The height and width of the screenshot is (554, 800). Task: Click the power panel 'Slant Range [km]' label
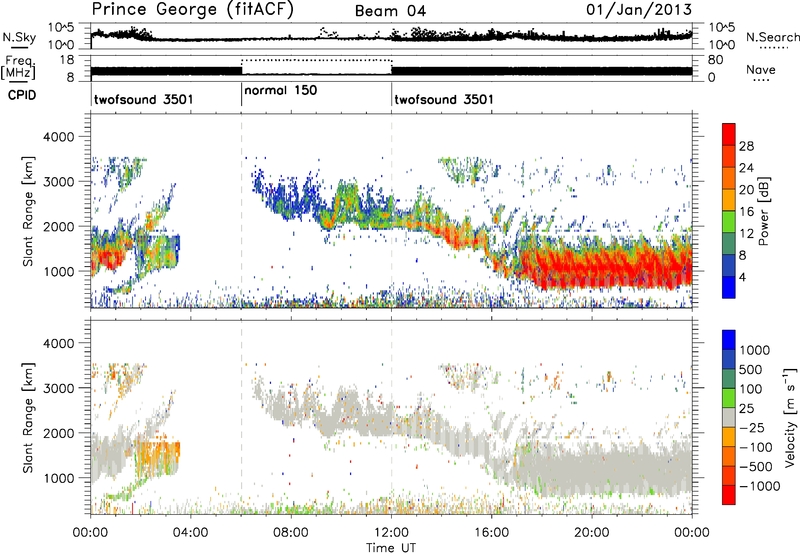click(28, 211)
